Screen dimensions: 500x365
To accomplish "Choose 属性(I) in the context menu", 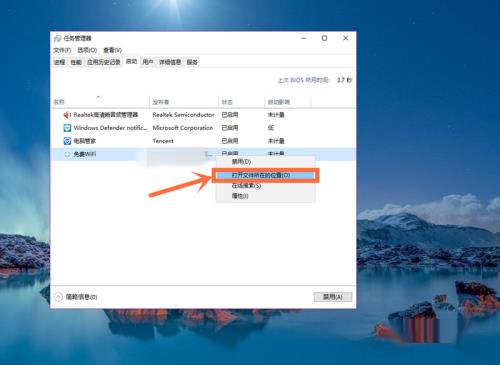I will point(265,196).
